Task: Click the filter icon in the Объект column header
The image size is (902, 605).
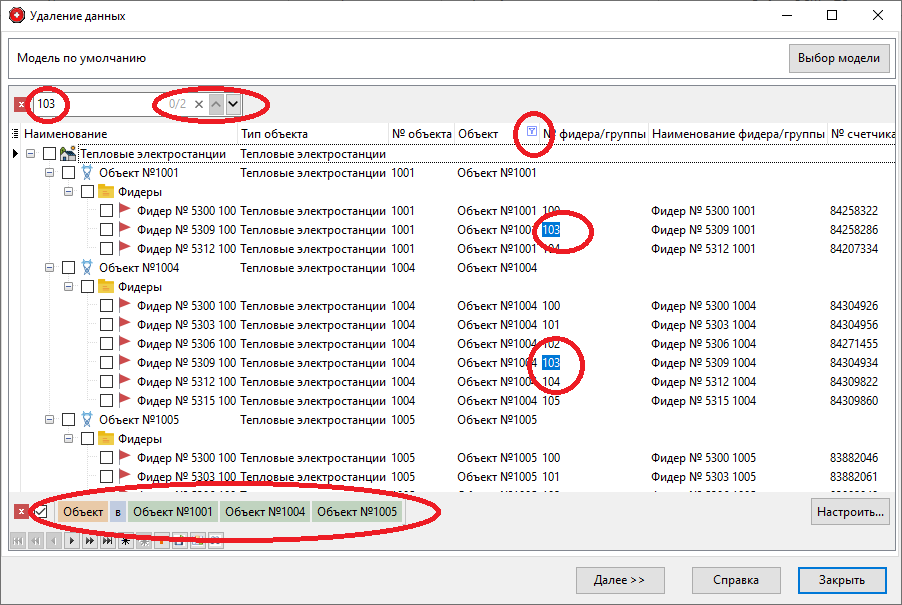Action: click(532, 133)
